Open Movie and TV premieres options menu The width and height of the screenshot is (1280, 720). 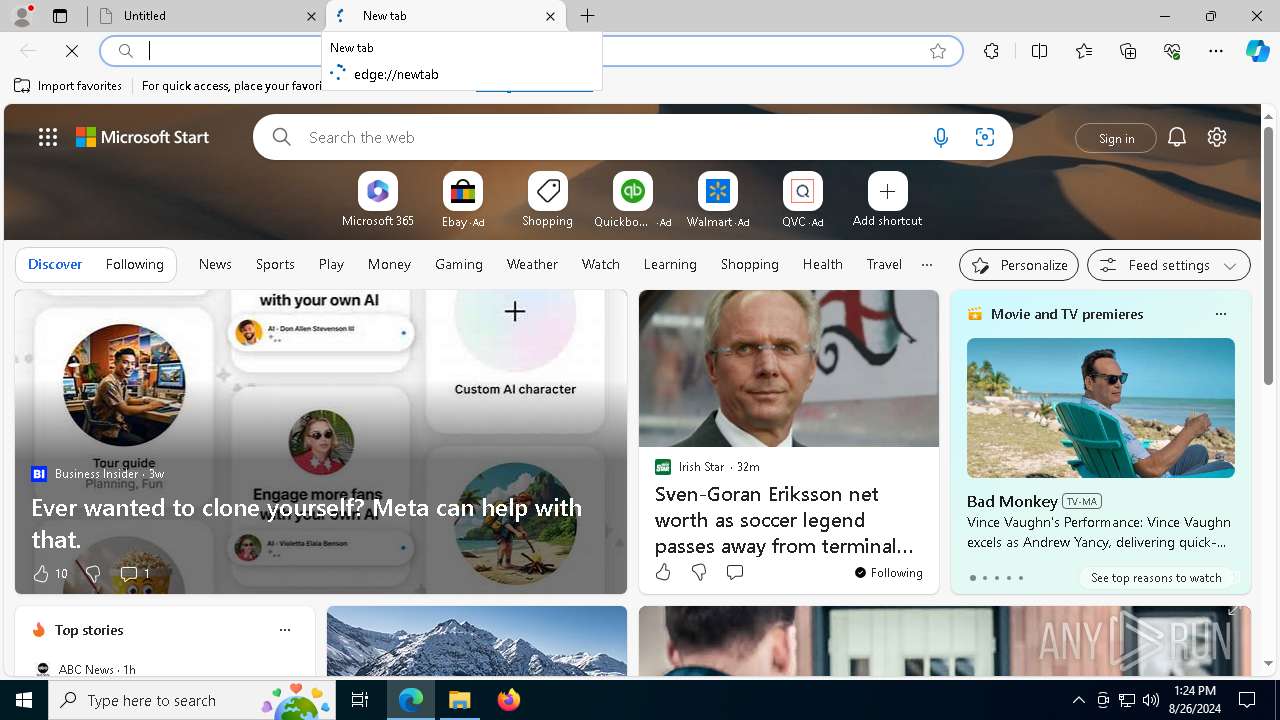[1220, 314]
